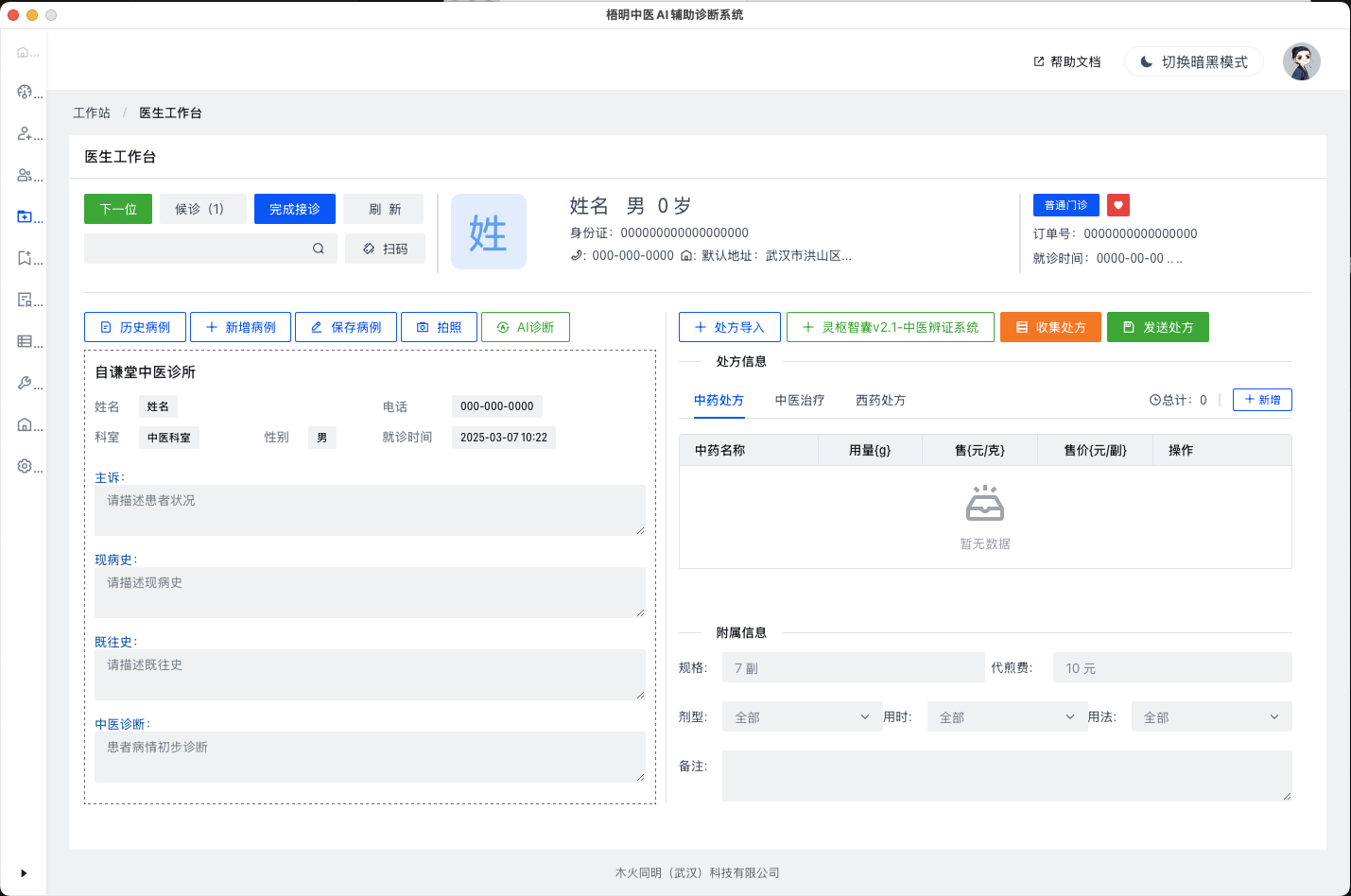Viewport: 1351px width, 896px height.
Task: Open the 帮助文档 link
Action: point(1067,61)
